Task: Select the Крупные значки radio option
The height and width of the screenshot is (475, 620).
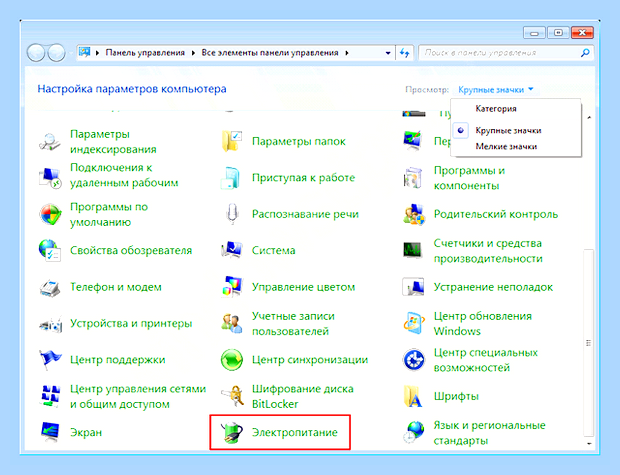Action: [461, 130]
